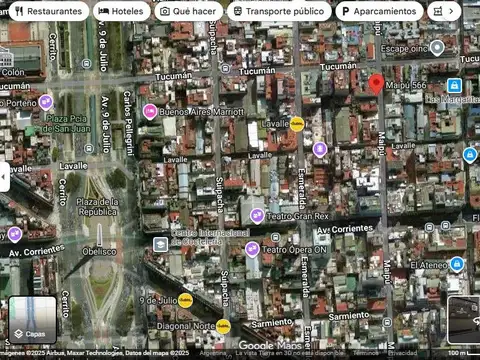Open the Qué hacer category chip
Screen dimensions: 480x360
click(x=188, y=11)
